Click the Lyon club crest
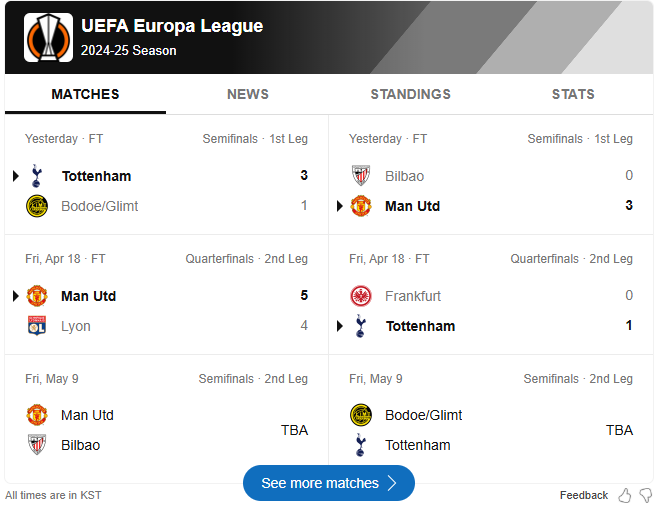This screenshot has width=666, height=514. (x=37, y=326)
